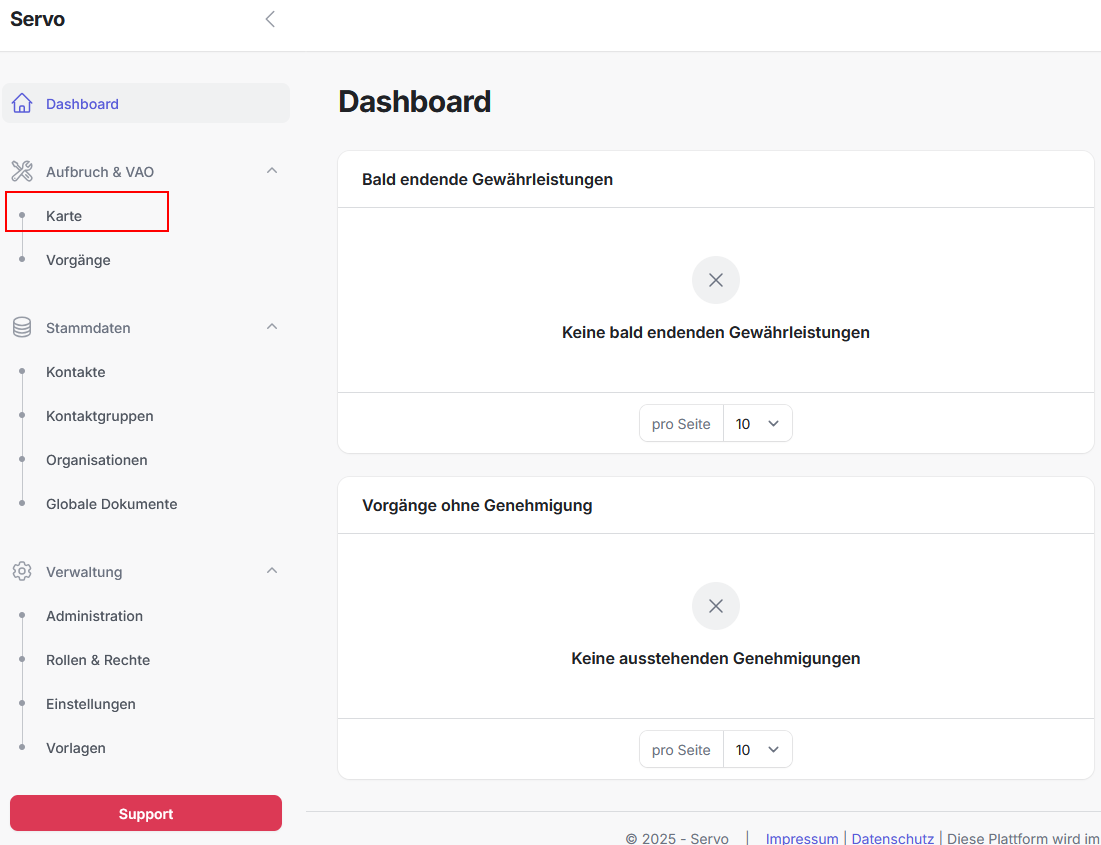1101x845 pixels.
Task: Collapse the Aufbruch & VAO section
Action: tap(271, 170)
